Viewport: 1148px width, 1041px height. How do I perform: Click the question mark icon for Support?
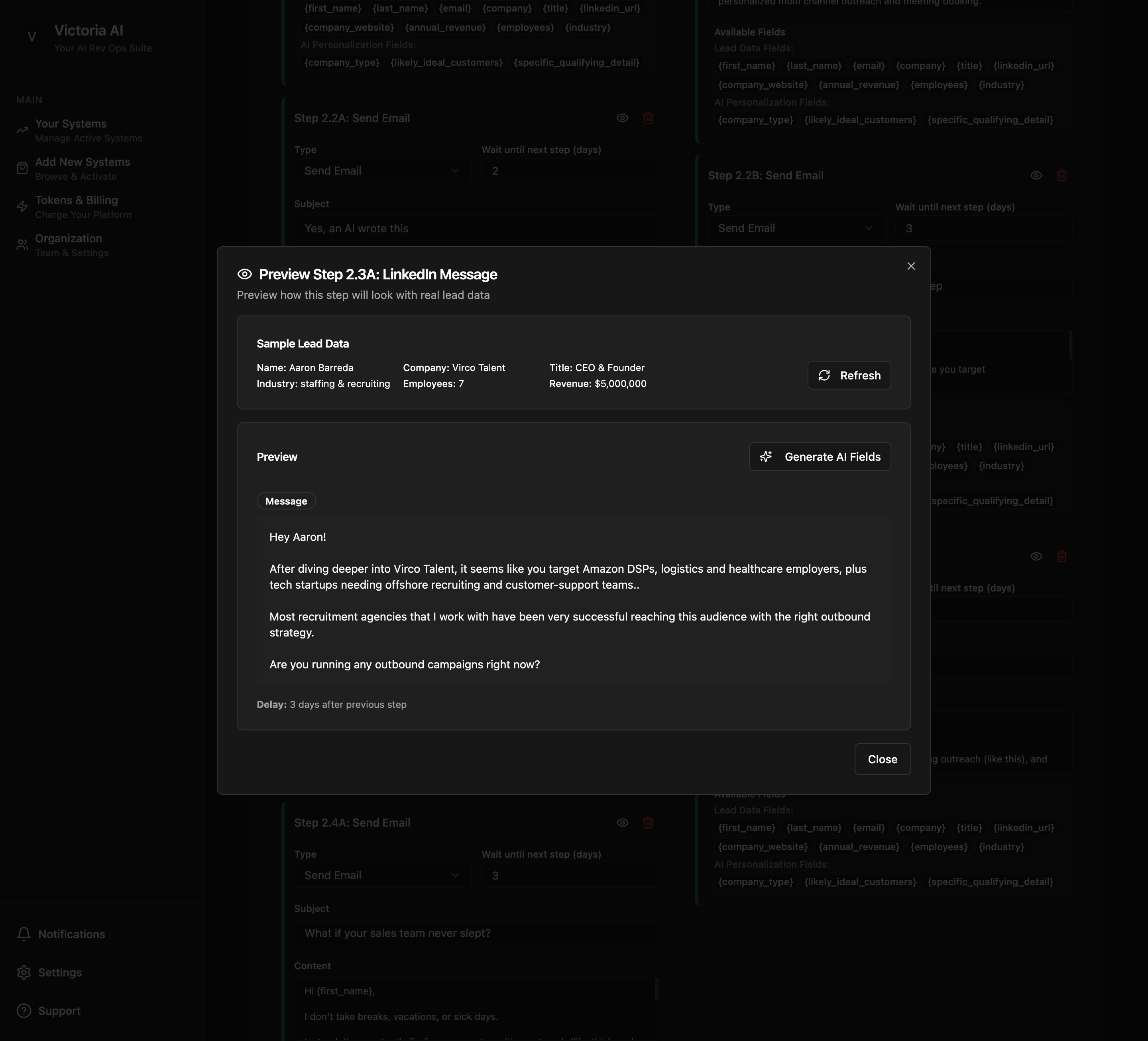click(x=24, y=1010)
